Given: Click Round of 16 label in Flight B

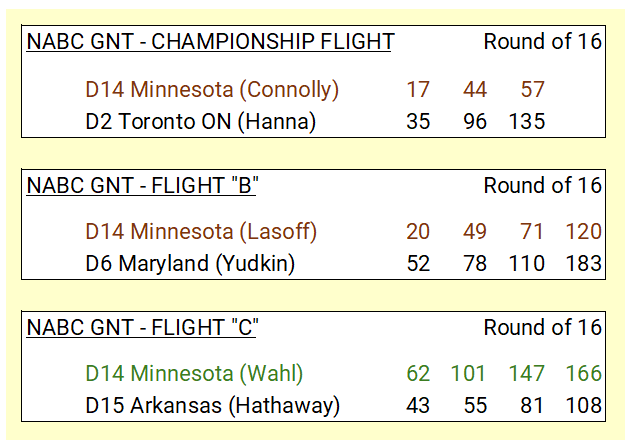Looking at the screenshot, I should tap(542, 186).
